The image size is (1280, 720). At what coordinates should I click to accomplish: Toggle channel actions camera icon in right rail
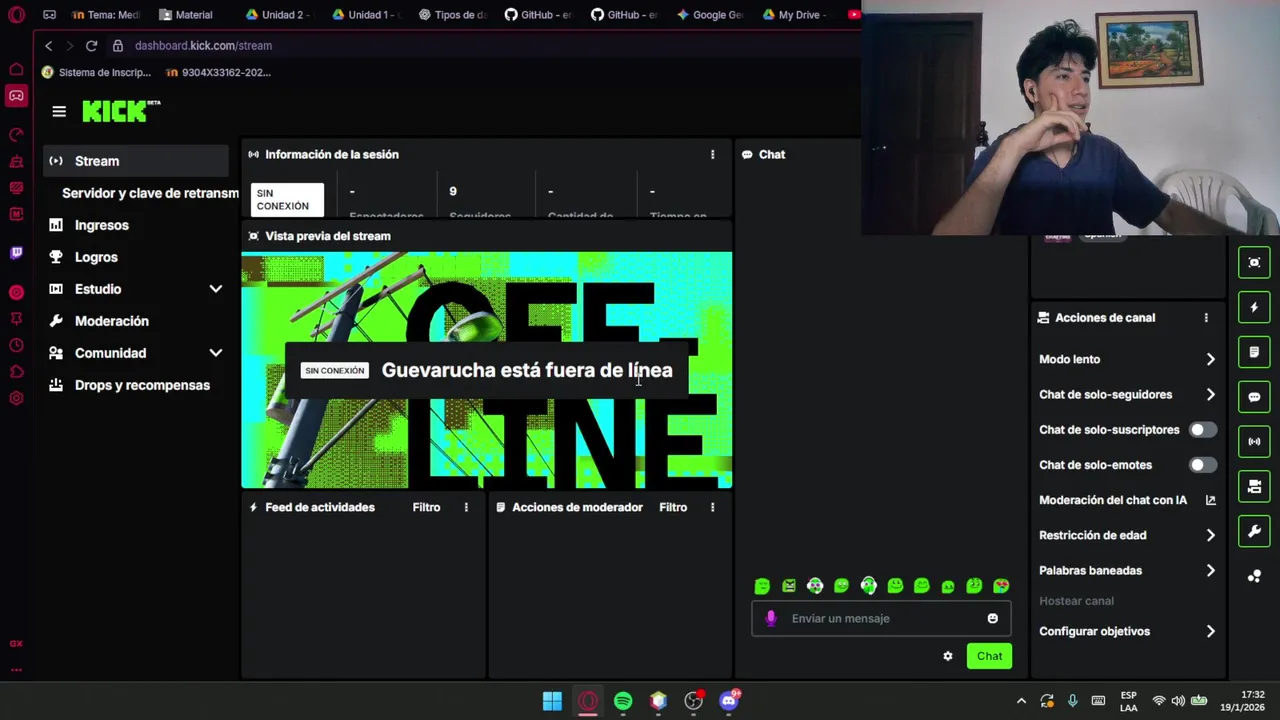click(1254, 486)
